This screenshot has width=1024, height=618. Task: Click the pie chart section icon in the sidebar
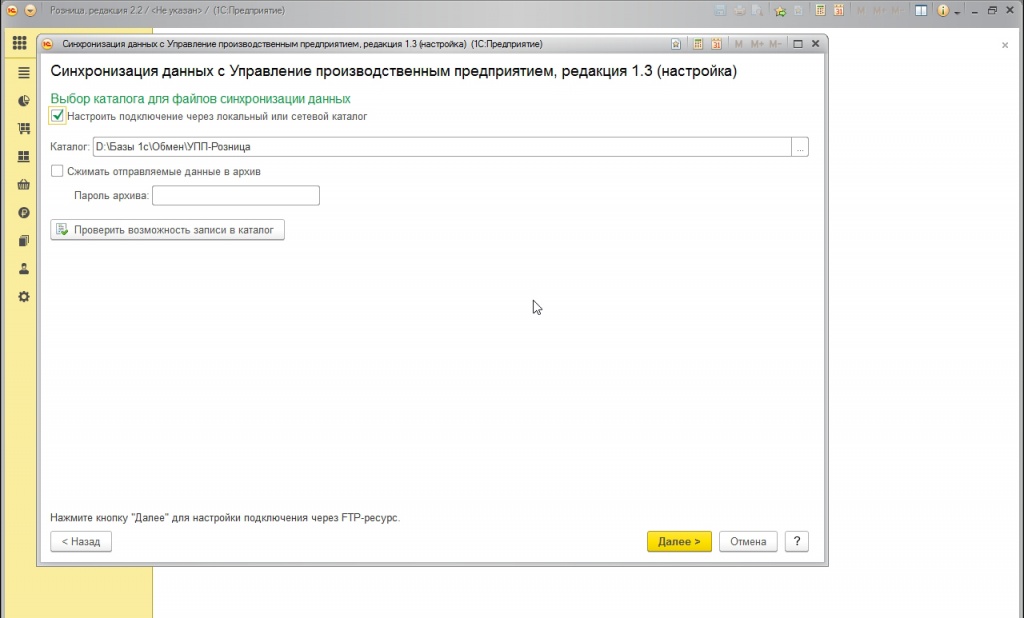[24, 101]
